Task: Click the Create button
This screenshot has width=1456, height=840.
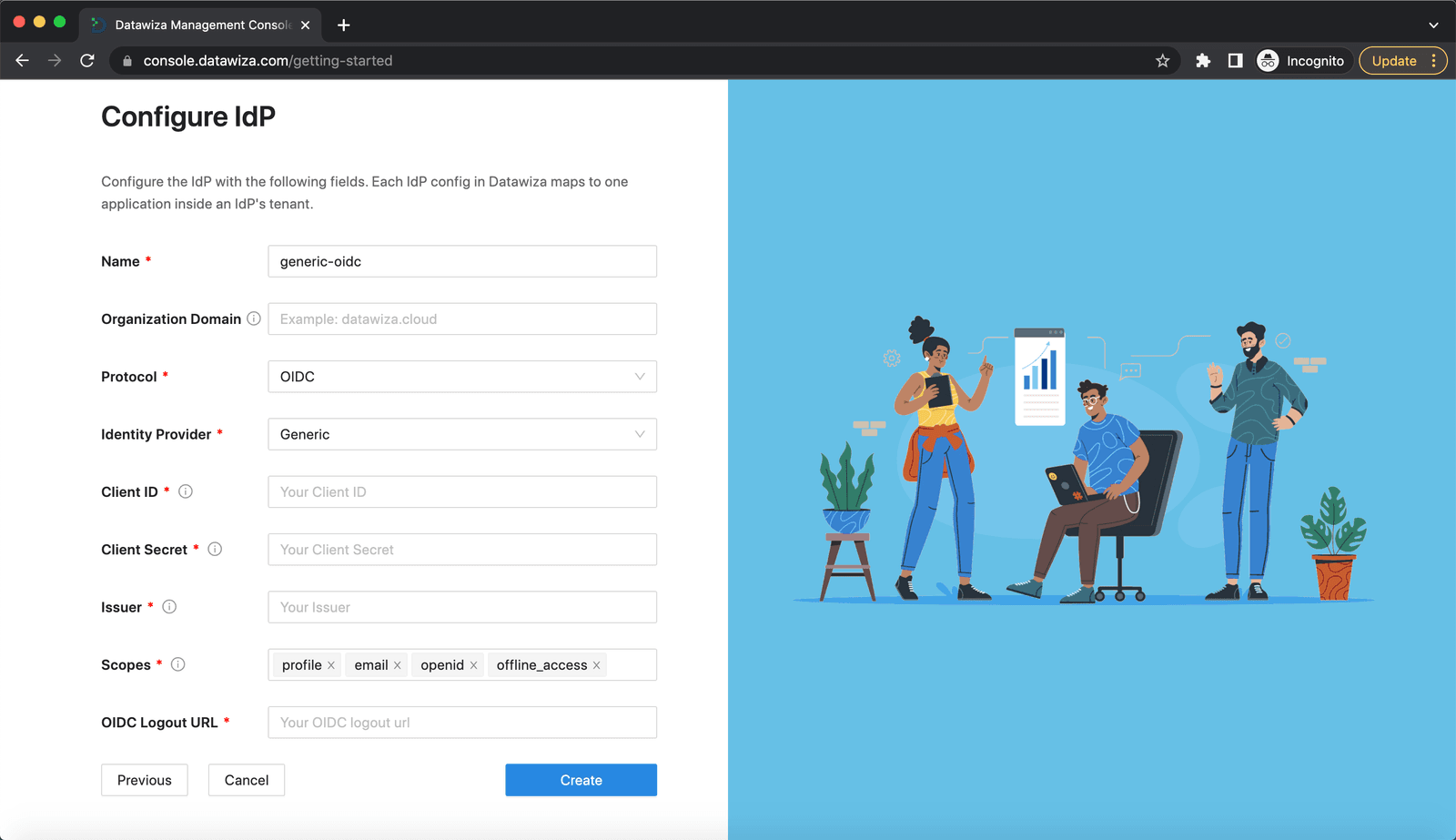Action: tap(581, 780)
